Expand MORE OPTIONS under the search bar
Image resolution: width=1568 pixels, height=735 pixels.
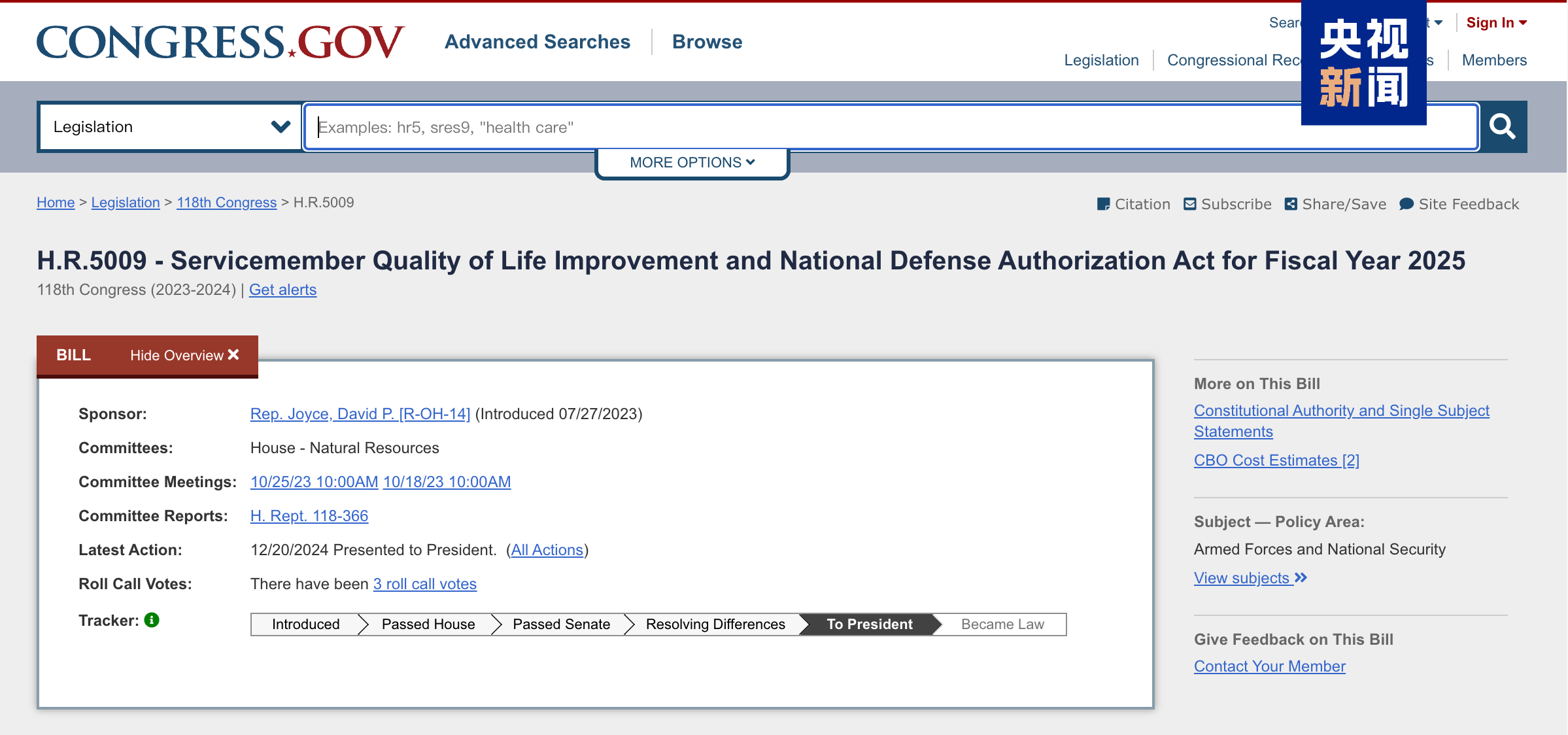pos(692,162)
